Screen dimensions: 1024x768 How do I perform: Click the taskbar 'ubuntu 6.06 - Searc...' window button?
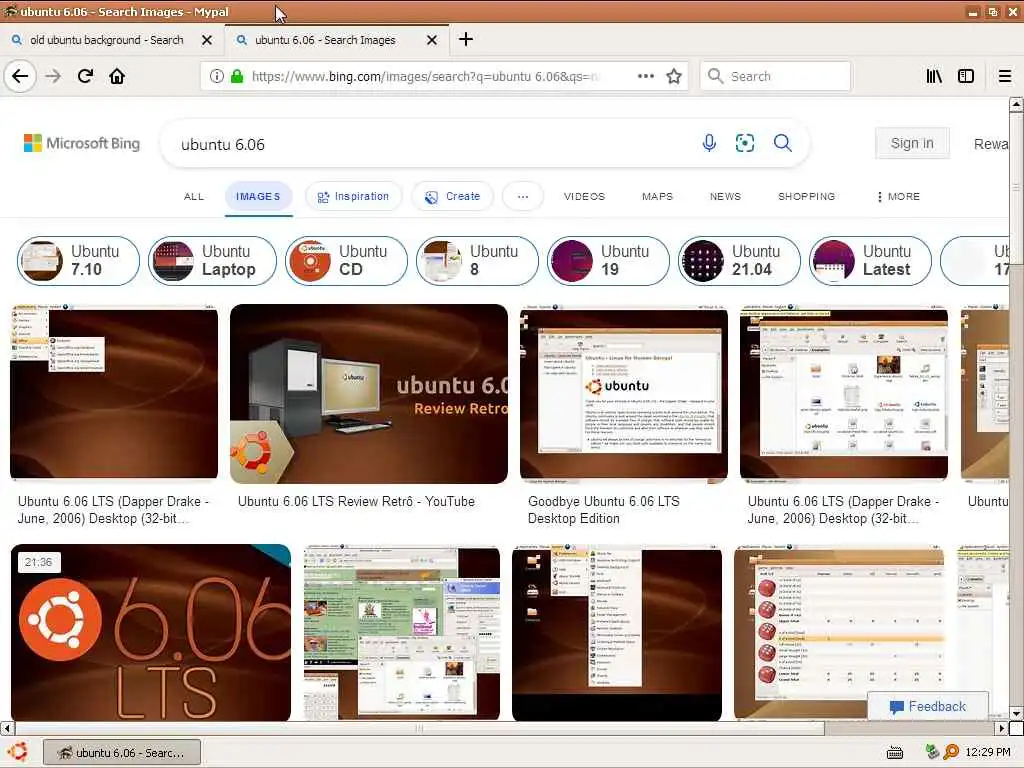coord(122,753)
